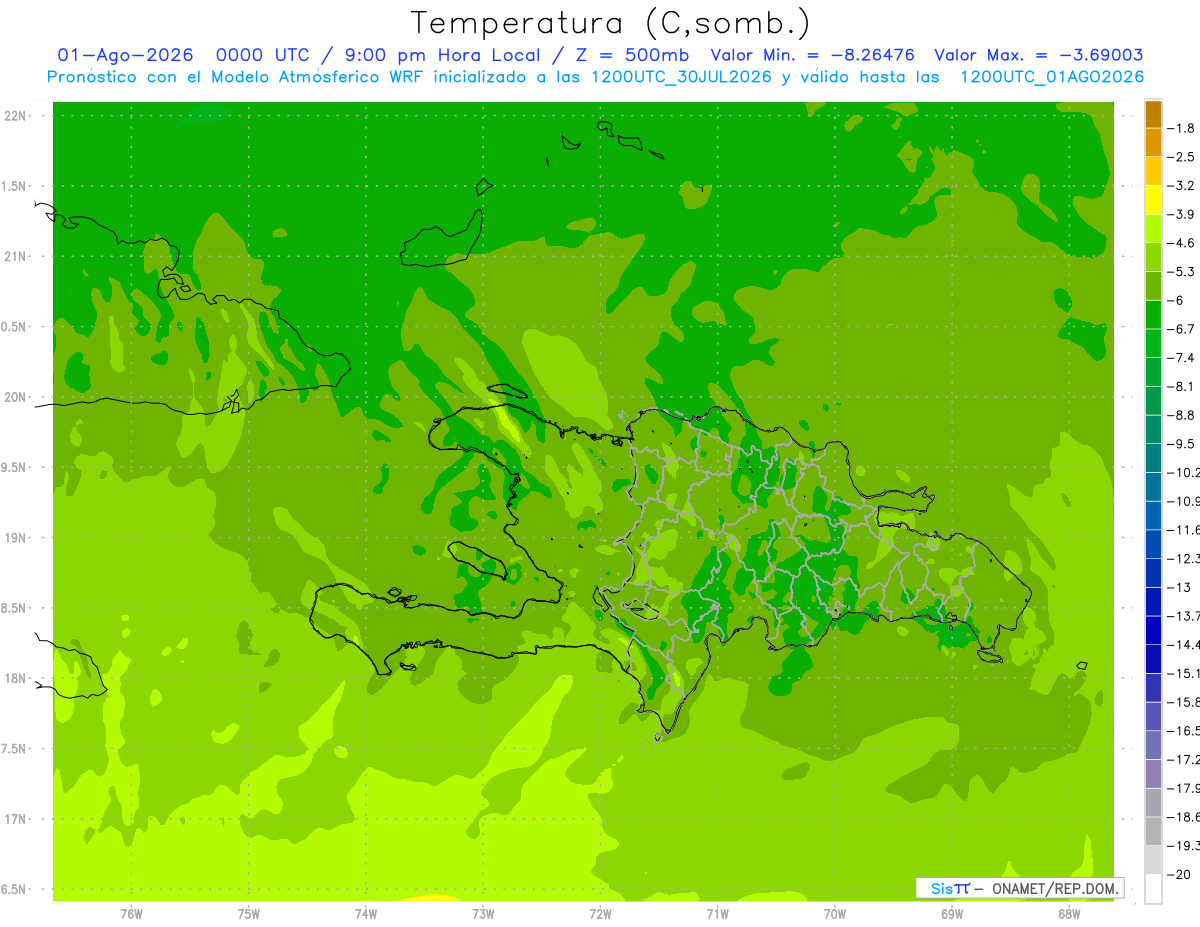
Task: Click the '-8.8' legend value
Action: [x=1181, y=415]
